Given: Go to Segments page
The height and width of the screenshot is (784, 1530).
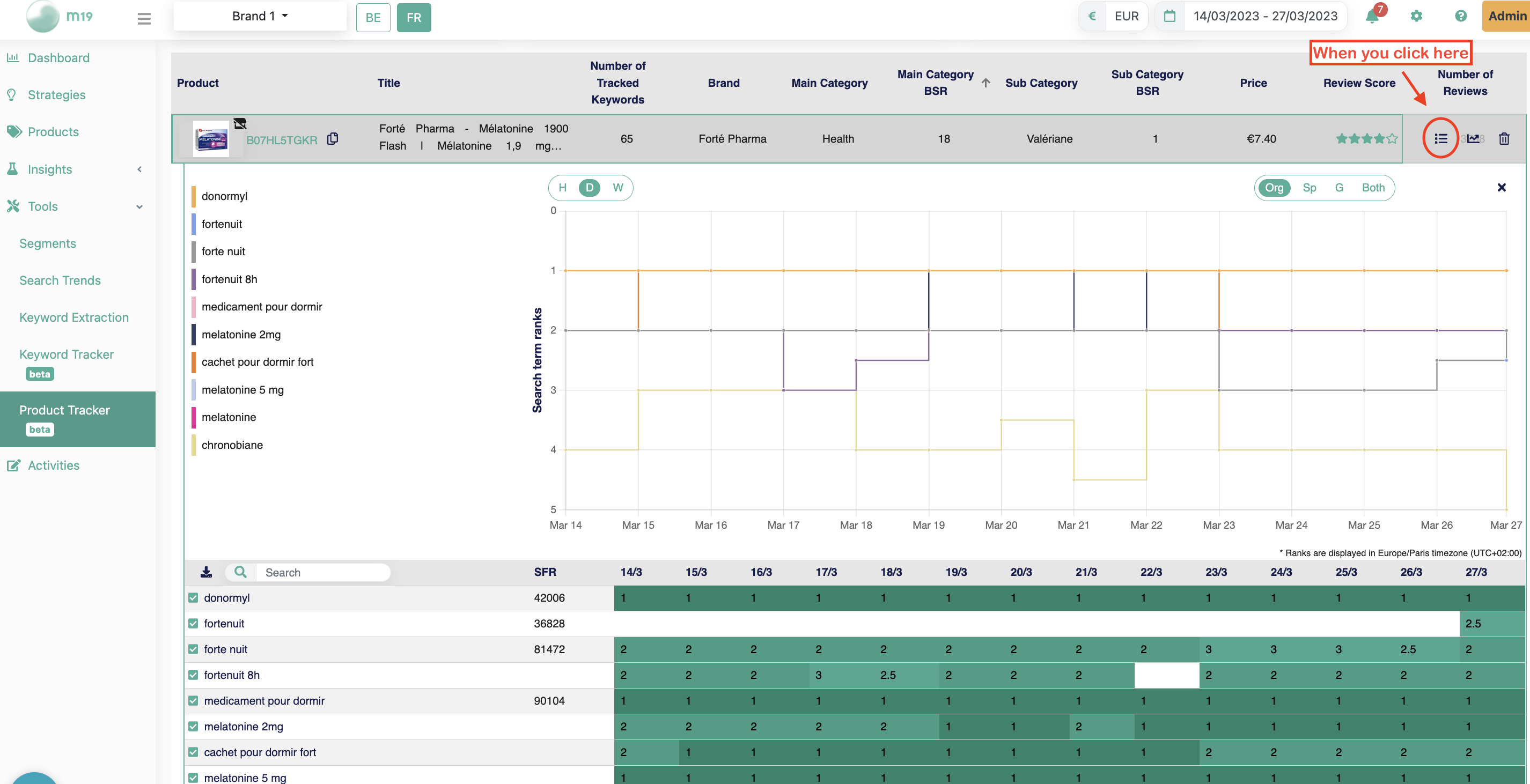Looking at the screenshot, I should coord(48,243).
